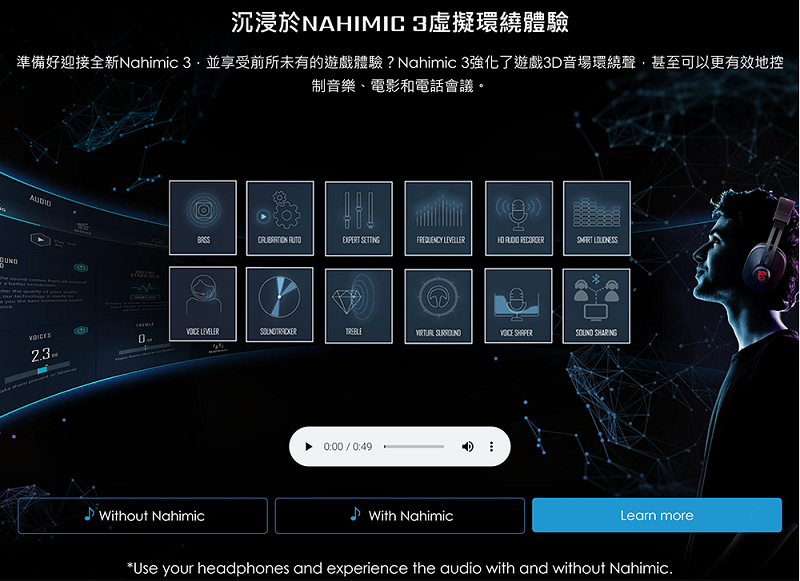The width and height of the screenshot is (800, 581).
Task: Open audio player more options menu
Action: (491, 447)
